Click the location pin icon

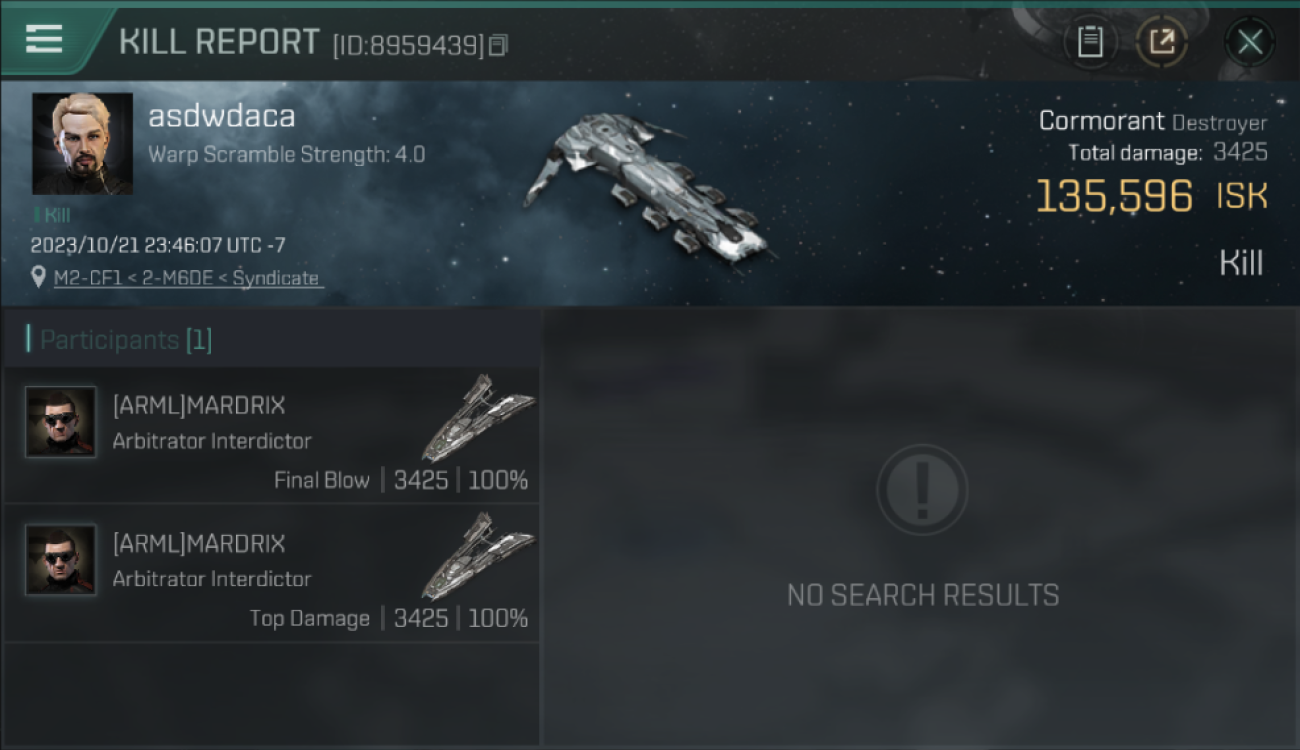pos(38,277)
